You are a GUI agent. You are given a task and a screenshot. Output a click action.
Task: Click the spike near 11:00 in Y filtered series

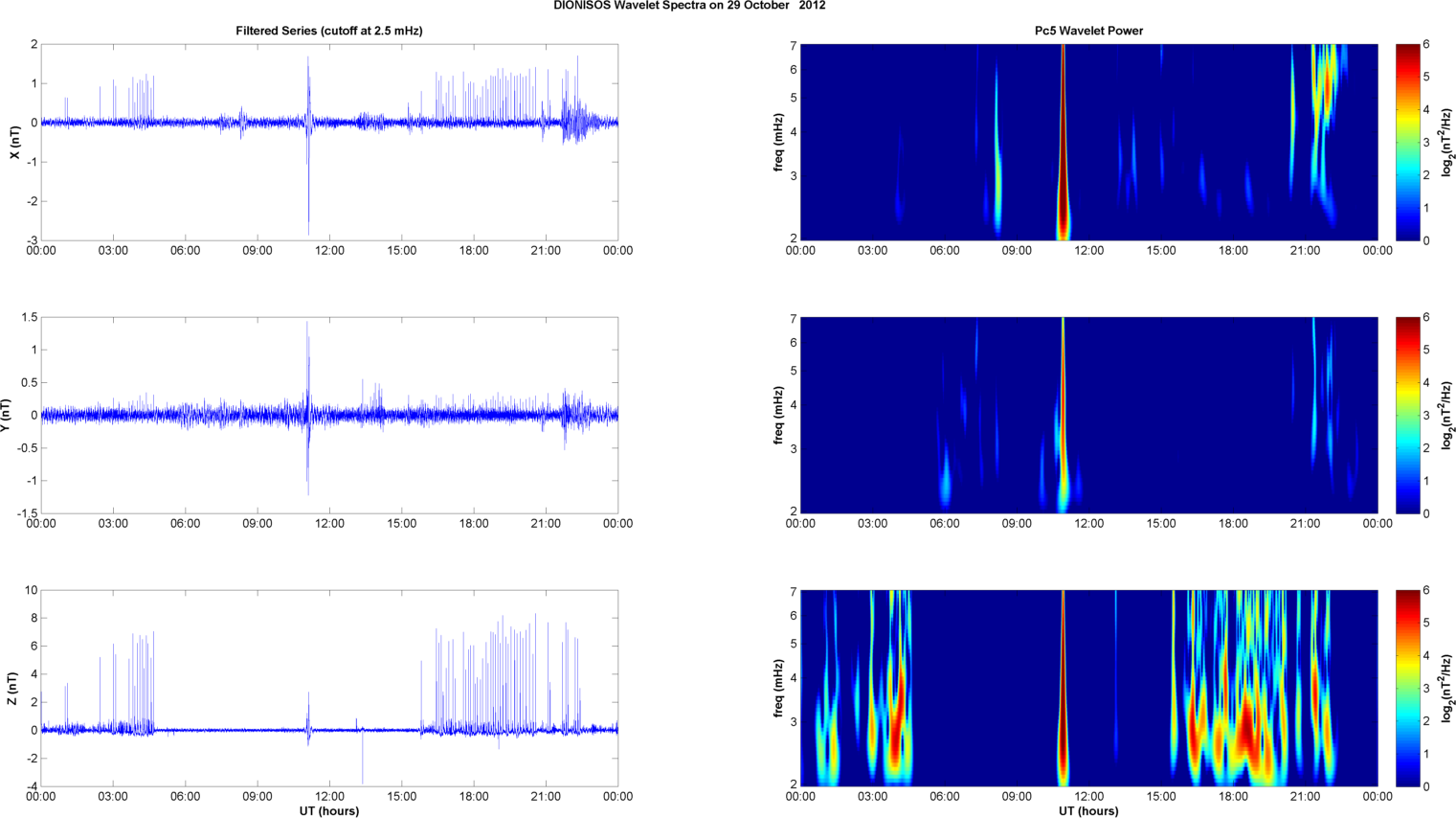(308, 408)
